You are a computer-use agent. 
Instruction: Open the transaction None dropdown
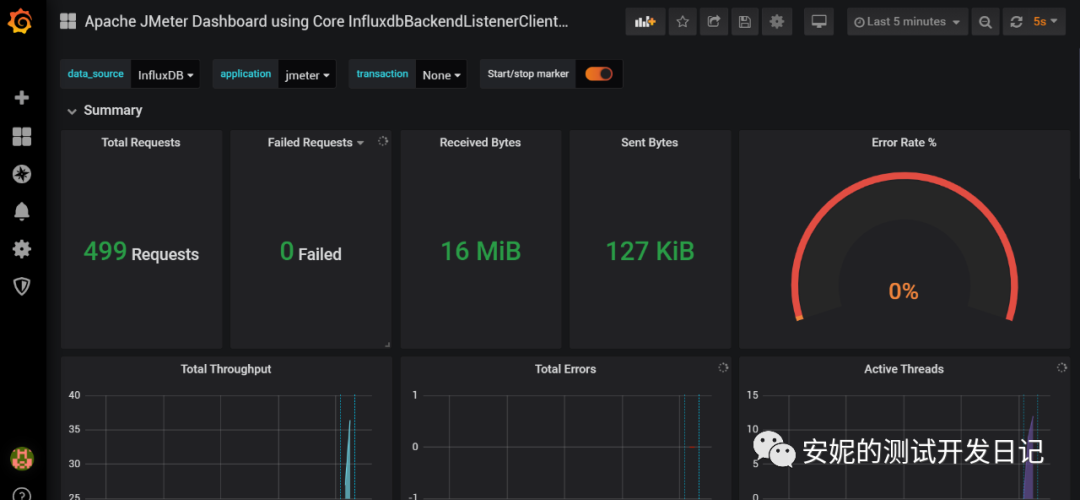click(x=441, y=74)
